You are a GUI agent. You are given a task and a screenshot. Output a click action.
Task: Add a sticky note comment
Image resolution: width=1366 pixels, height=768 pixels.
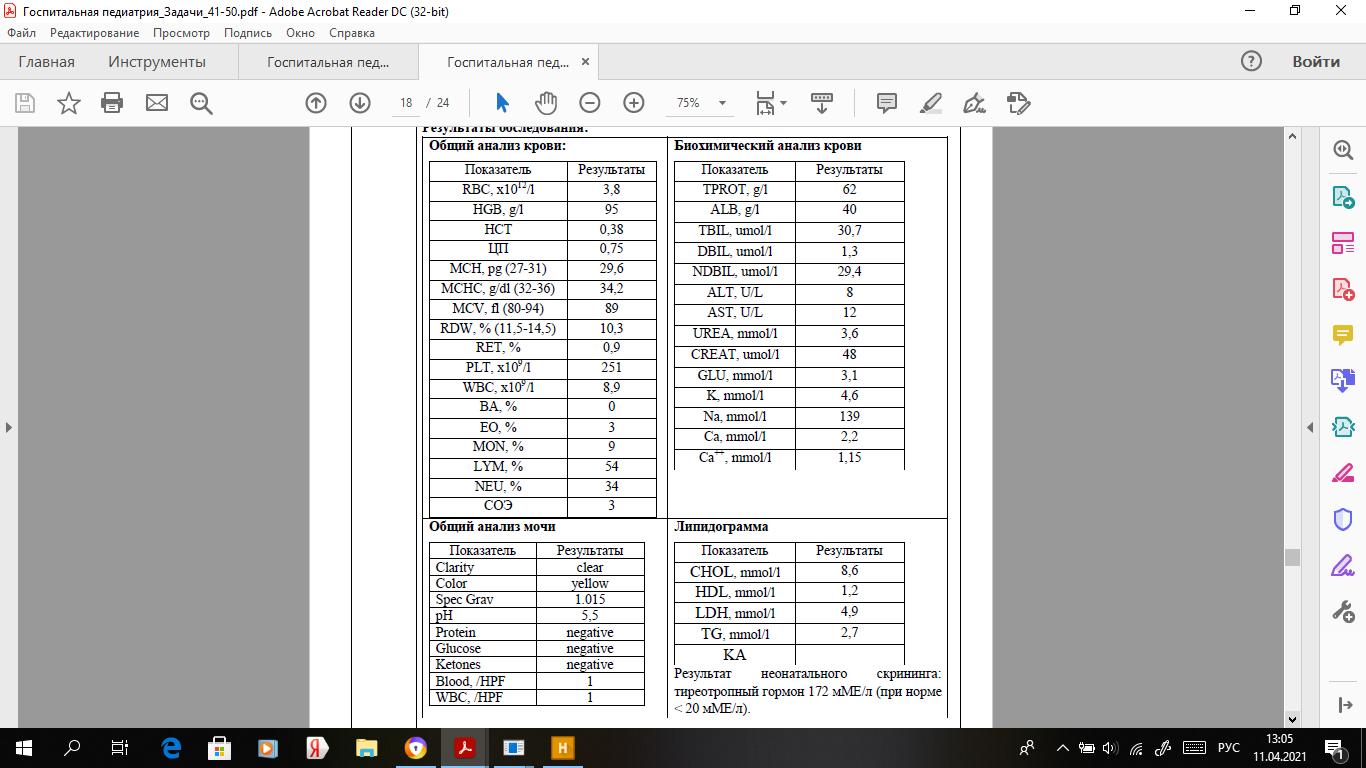[x=887, y=103]
